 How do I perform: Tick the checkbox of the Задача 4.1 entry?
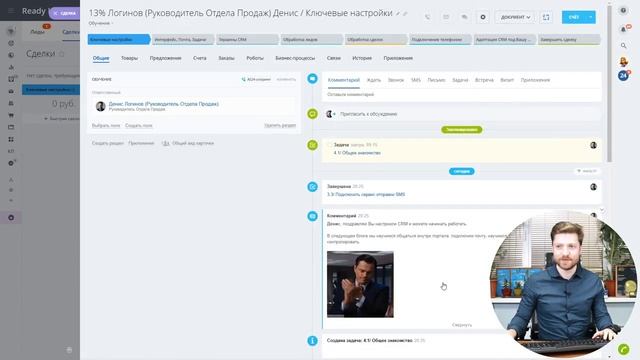pos(329,145)
